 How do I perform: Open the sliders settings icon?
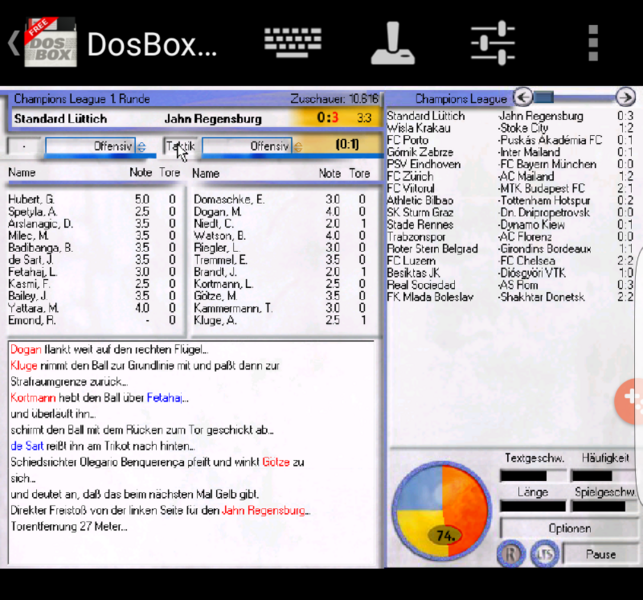tap(493, 43)
